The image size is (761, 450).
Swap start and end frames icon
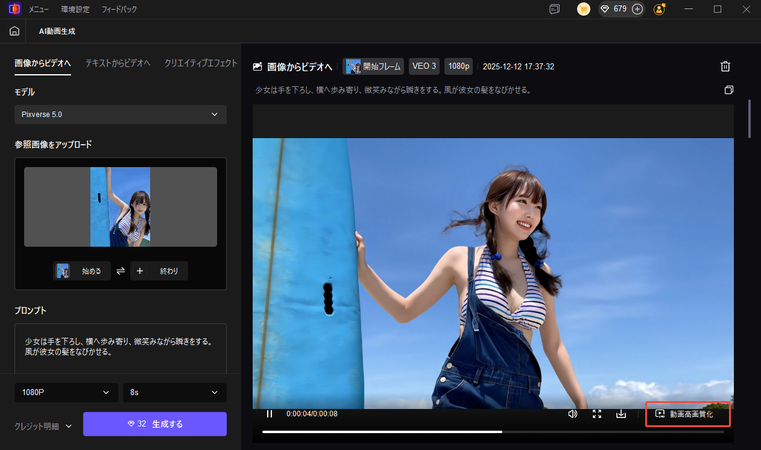click(x=120, y=271)
